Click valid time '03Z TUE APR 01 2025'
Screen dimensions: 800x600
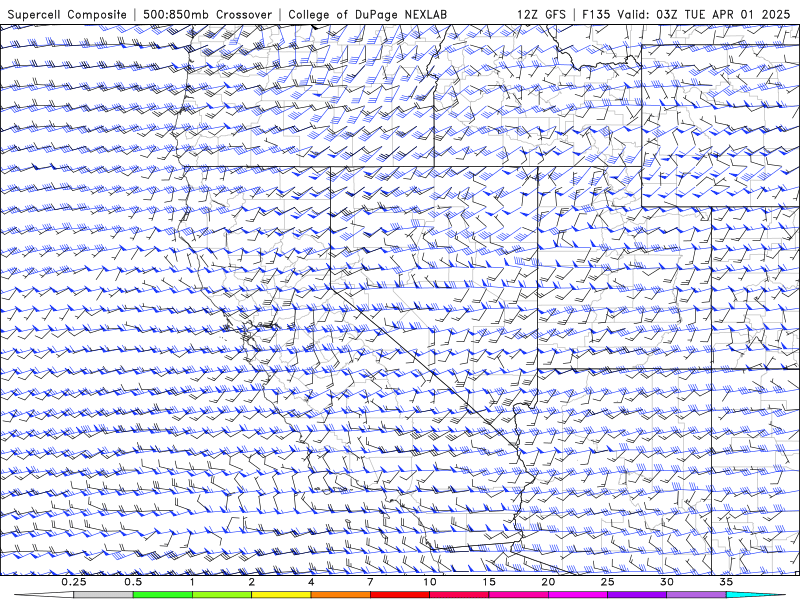tap(723, 14)
